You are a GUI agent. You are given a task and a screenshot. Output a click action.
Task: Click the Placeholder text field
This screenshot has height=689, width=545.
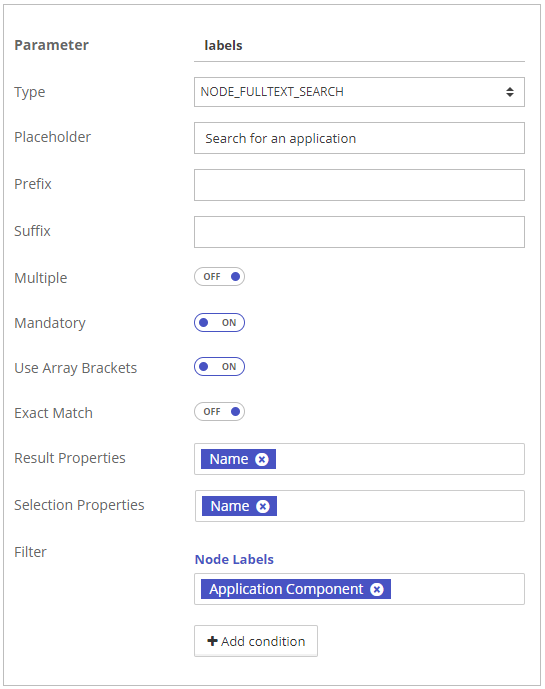click(x=359, y=138)
